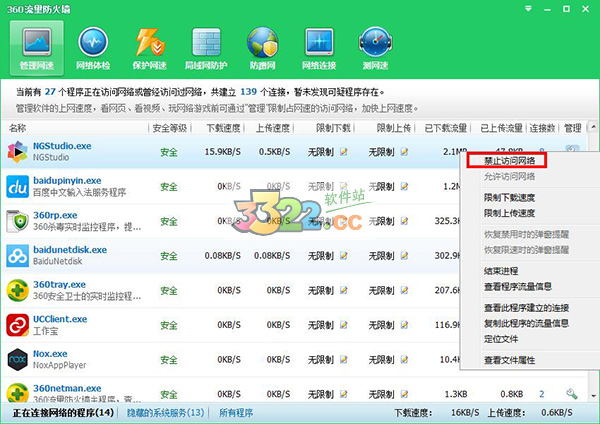This screenshot has width=600, height=424.
Task: Edit download limit for UCClient.exe
Action: pyautogui.click(x=344, y=325)
